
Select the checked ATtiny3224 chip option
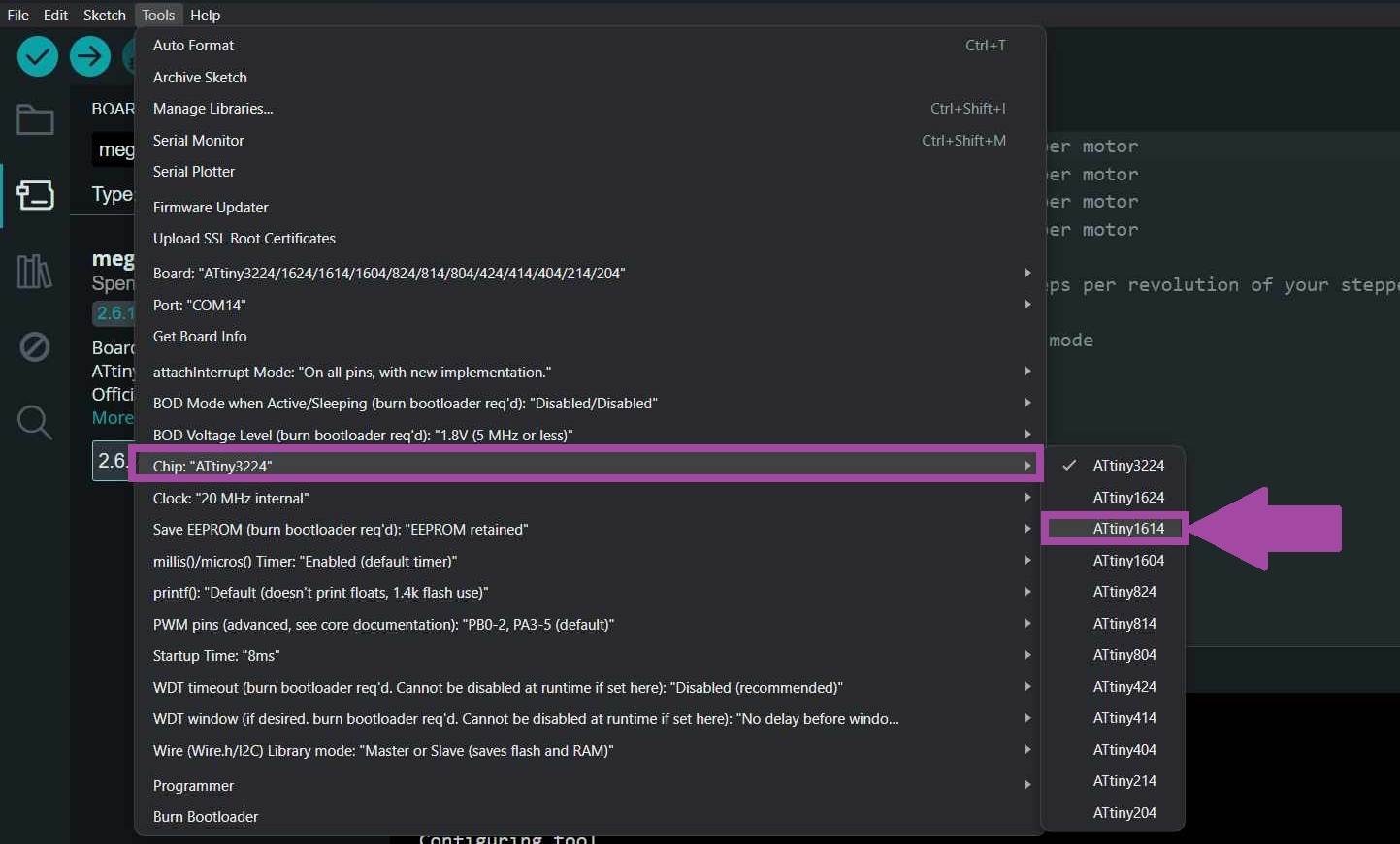(x=1127, y=466)
